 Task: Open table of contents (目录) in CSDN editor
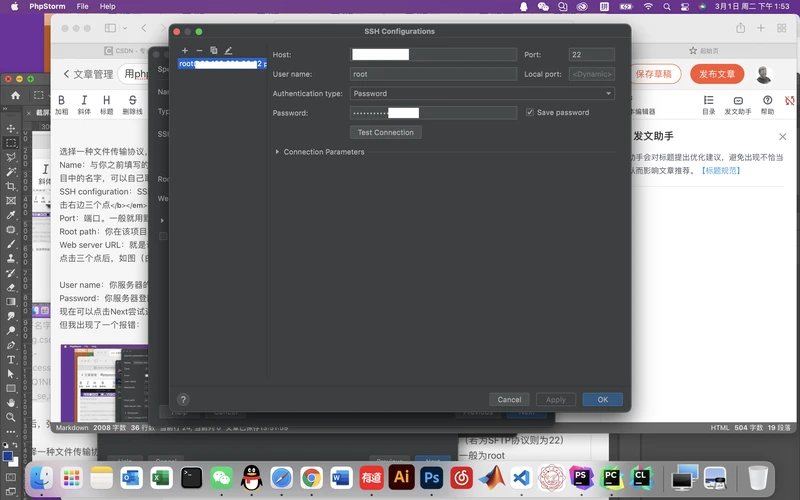tap(709, 105)
